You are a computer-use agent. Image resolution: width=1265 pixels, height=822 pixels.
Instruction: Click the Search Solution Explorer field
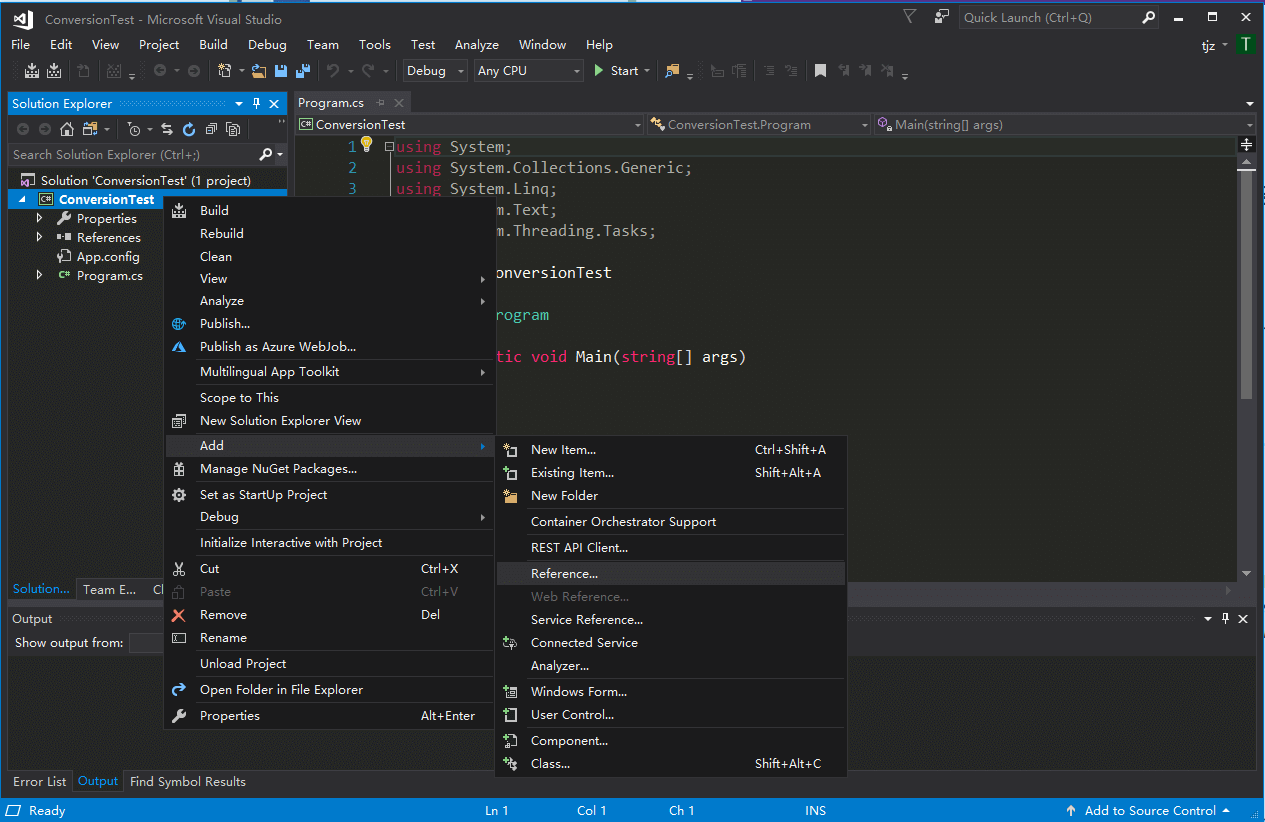[x=133, y=155]
